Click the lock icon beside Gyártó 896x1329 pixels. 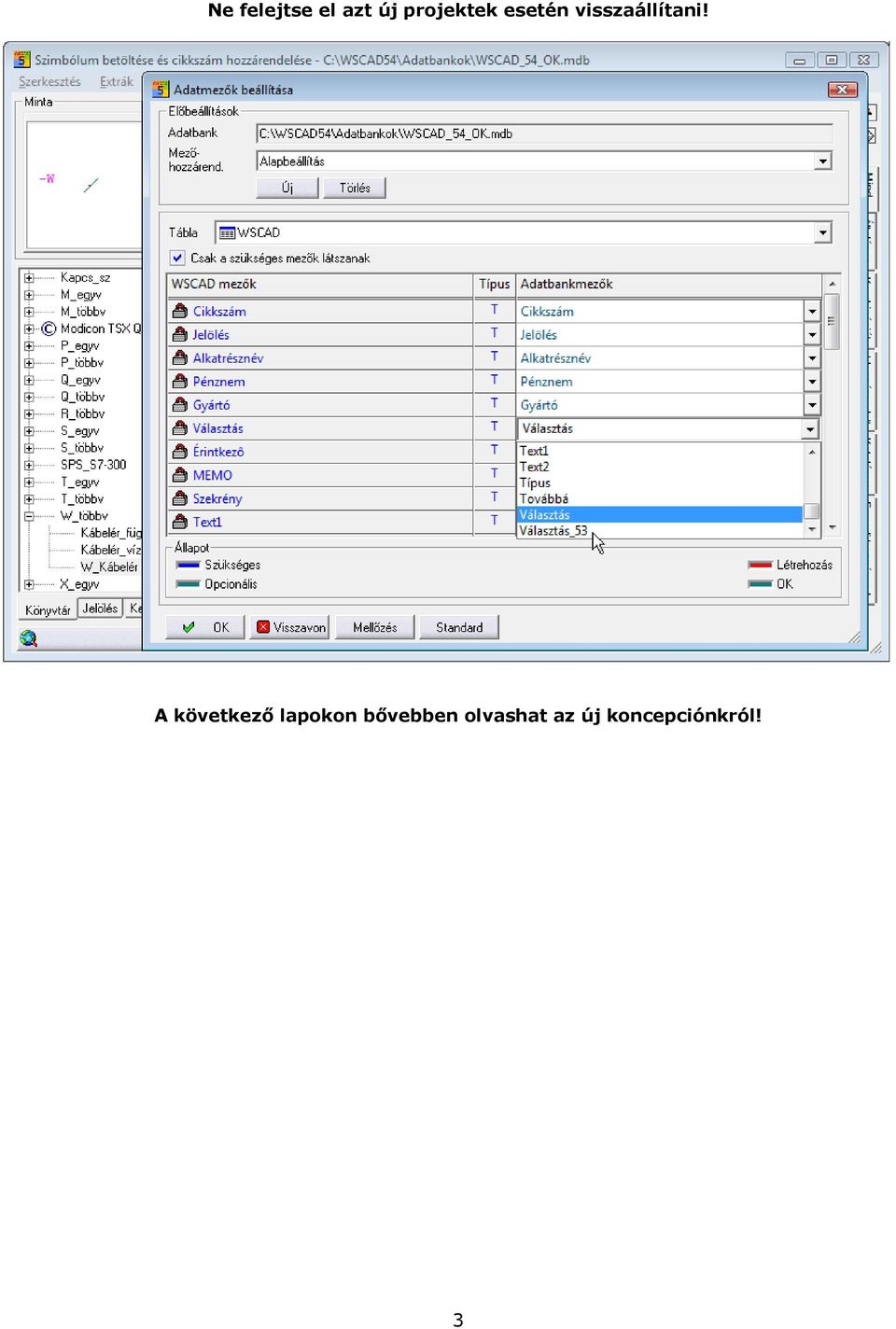pos(180,404)
